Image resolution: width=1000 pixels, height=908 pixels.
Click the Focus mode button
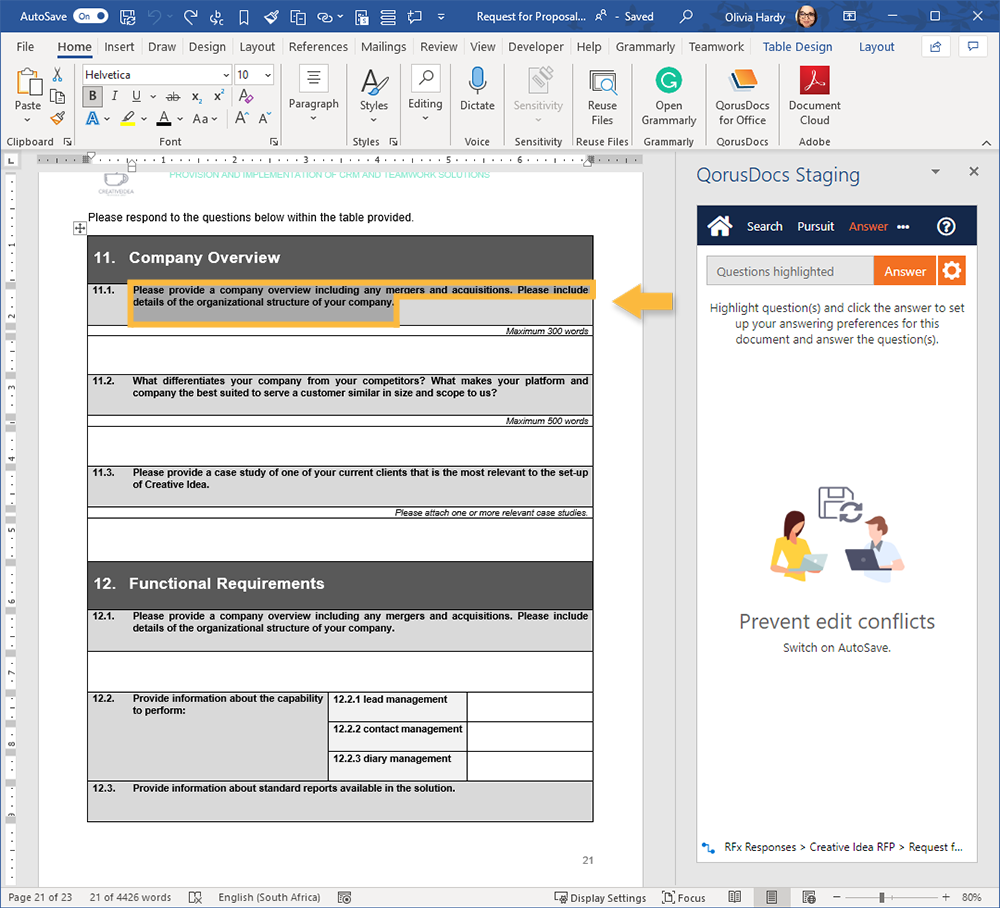684,898
